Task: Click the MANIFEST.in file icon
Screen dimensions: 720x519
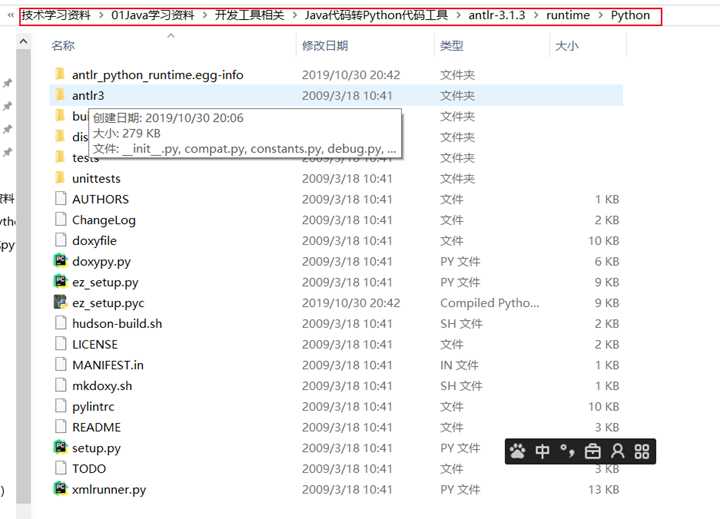Action: click(x=60, y=364)
